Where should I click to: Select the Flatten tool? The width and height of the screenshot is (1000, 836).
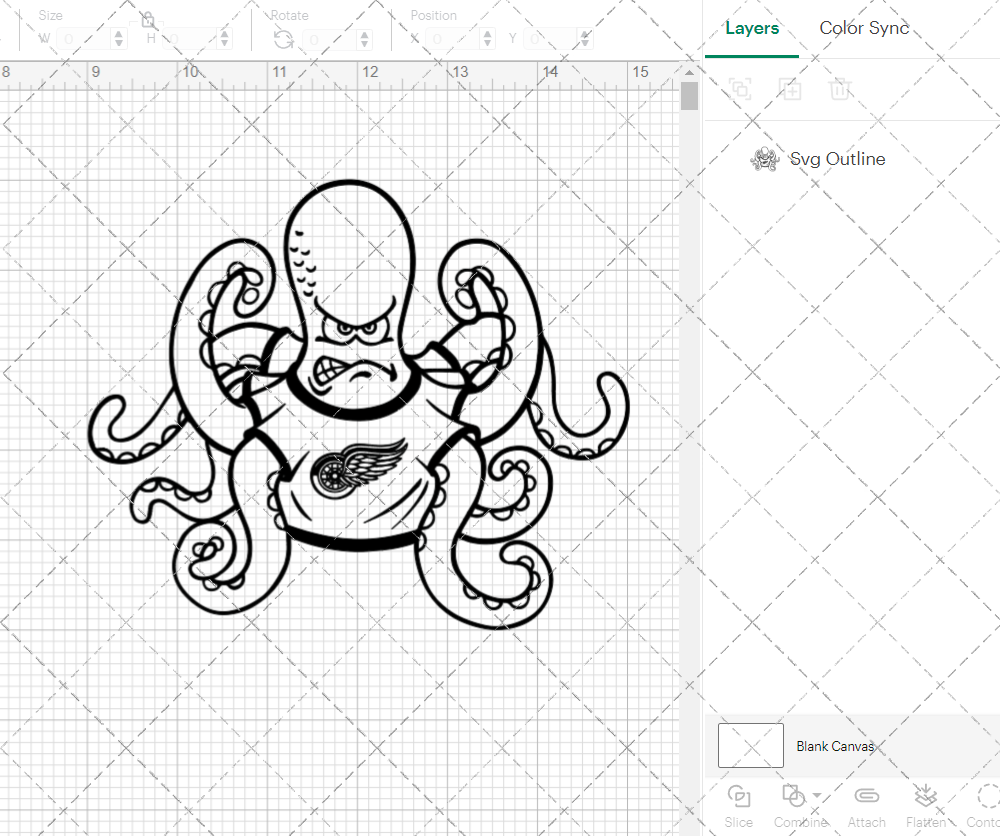tap(924, 797)
